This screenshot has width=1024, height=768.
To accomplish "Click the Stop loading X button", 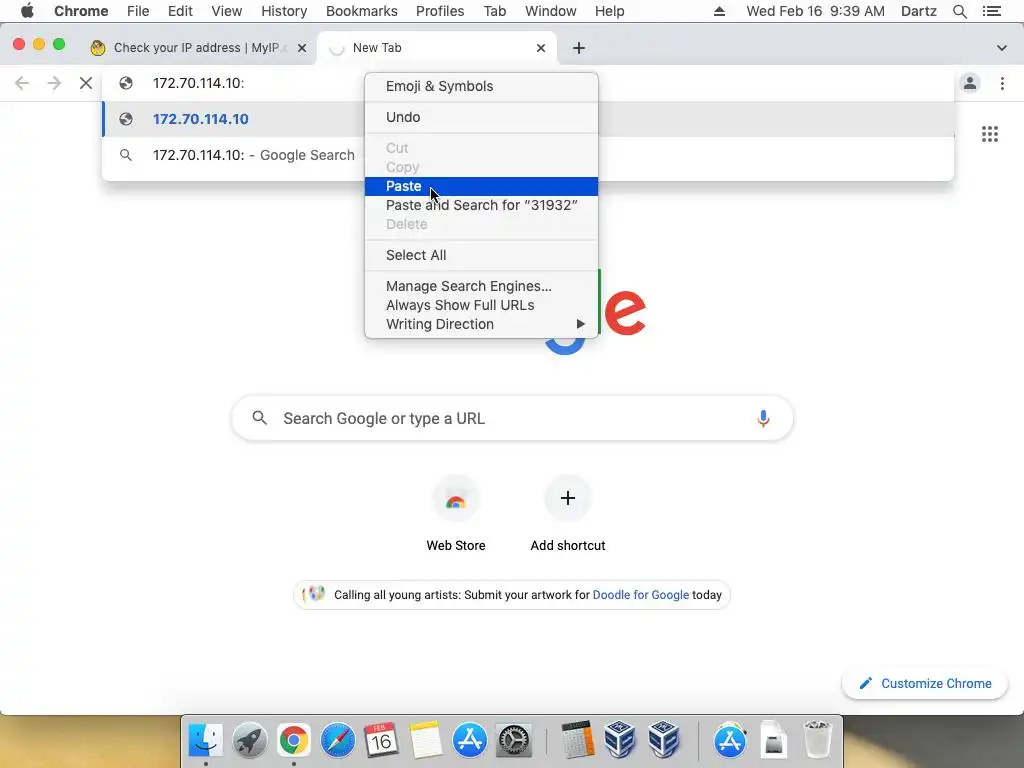I will tap(86, 83).
